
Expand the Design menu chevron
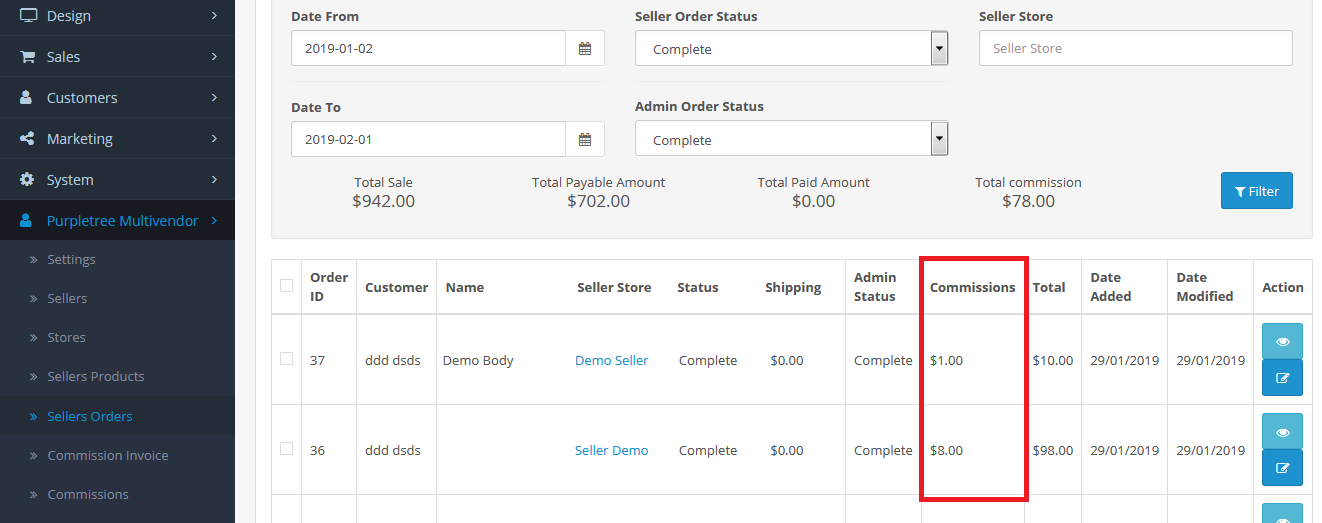coord(214,16)
